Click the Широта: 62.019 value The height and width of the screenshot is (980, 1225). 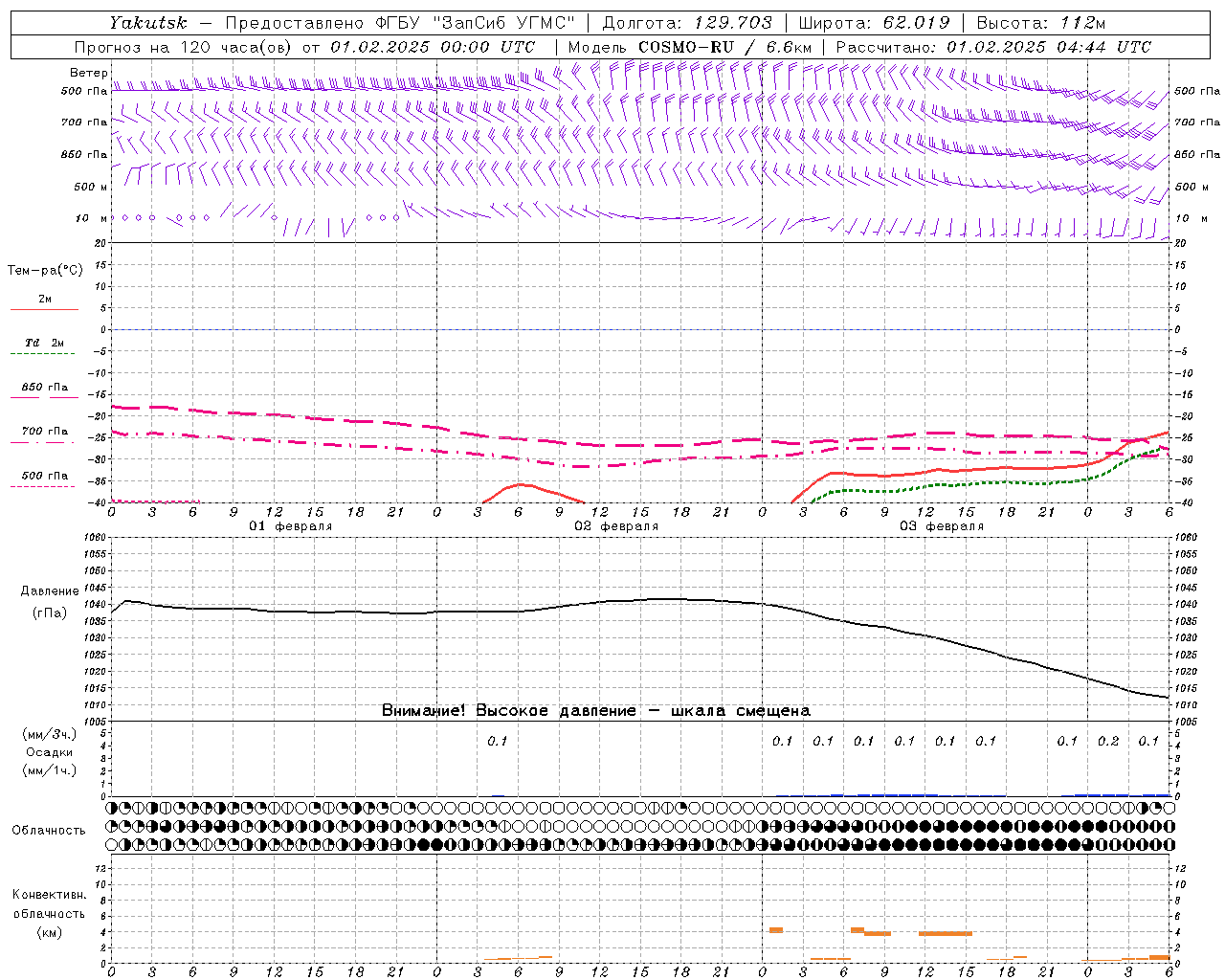point(874,23)
